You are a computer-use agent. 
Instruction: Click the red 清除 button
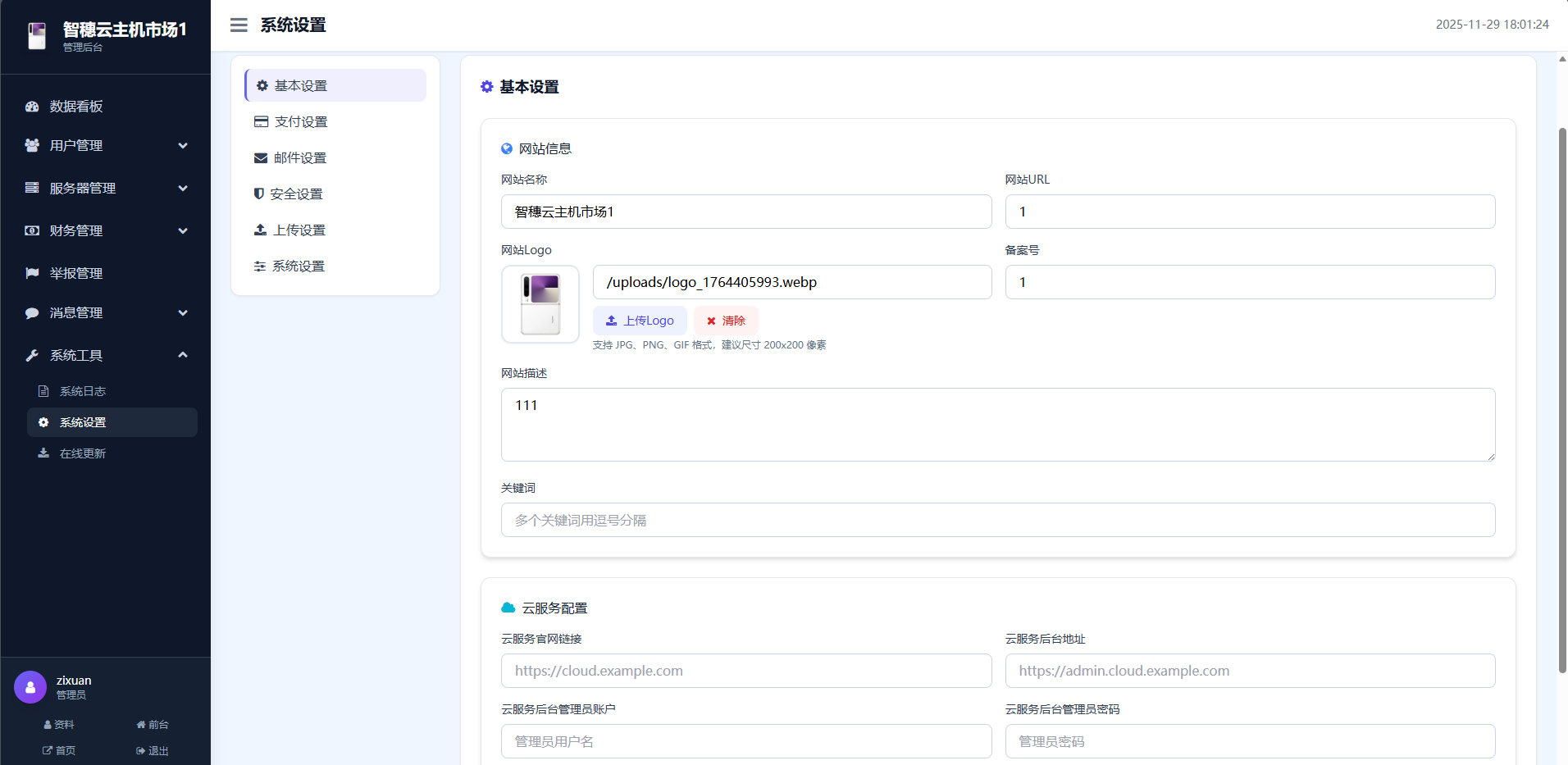point(726,321)
